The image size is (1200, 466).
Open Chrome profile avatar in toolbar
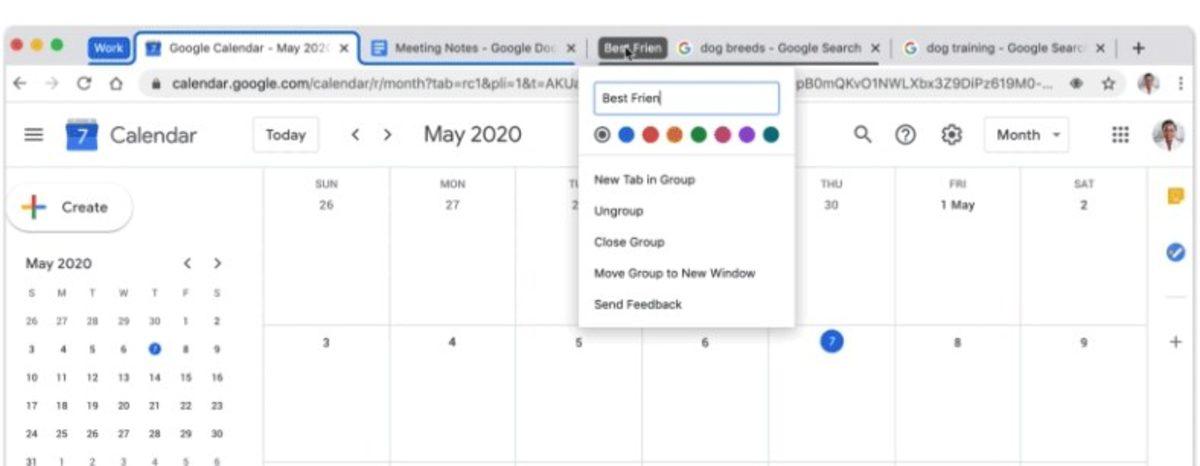[x=1147, y=85]
